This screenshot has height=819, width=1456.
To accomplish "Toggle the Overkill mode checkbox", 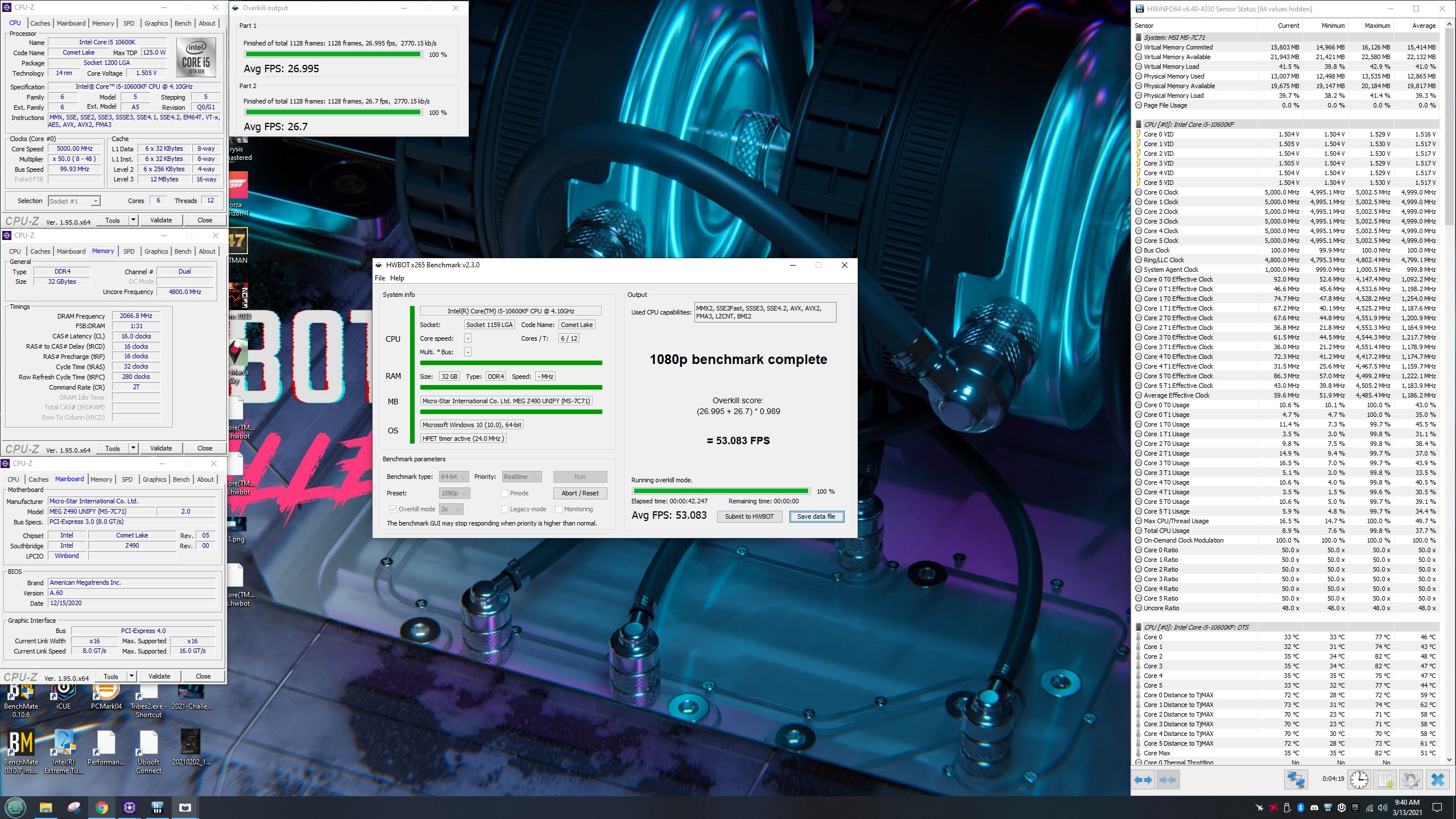I will [392, 509].
